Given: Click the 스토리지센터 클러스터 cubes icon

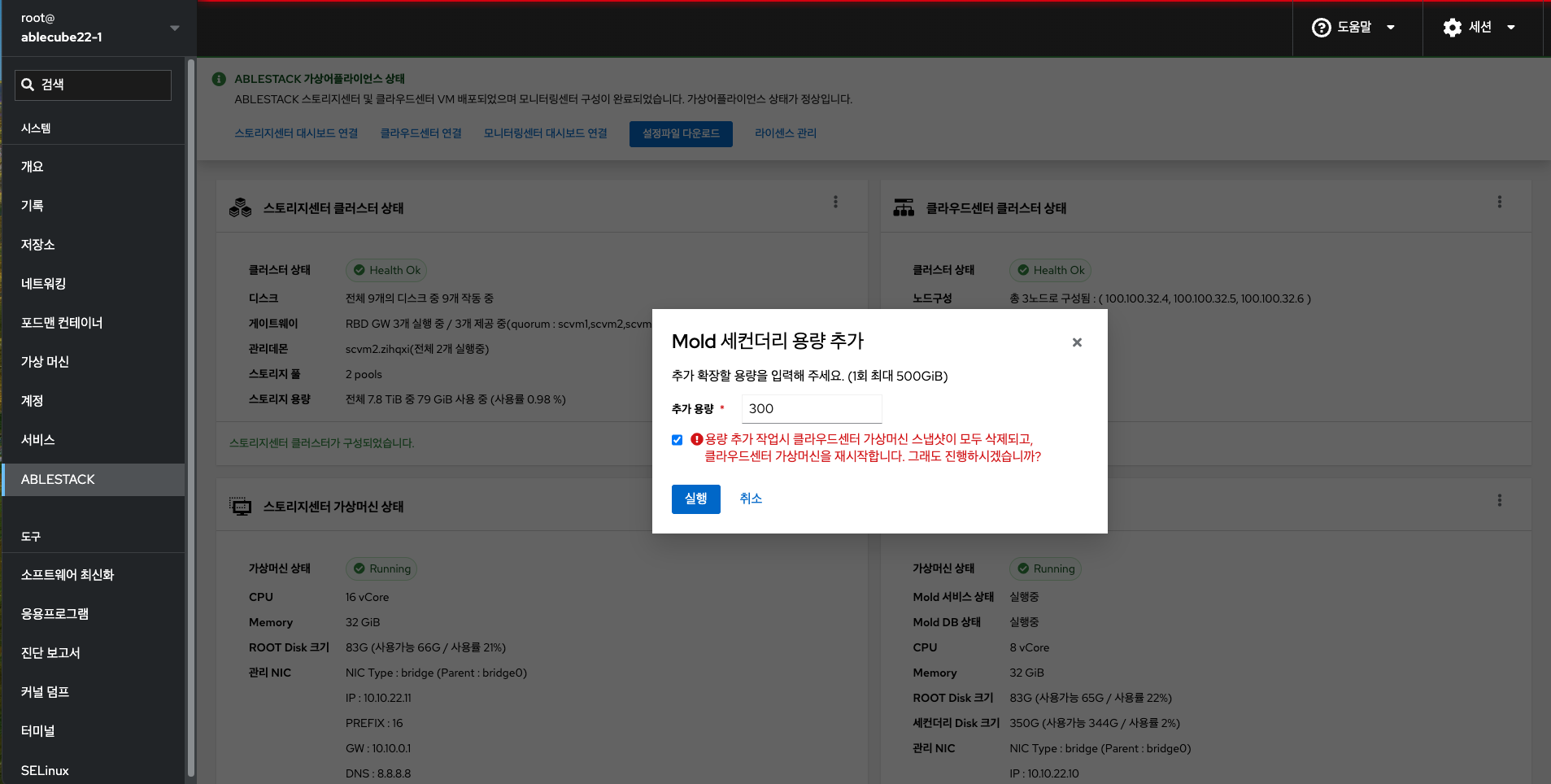Looking at the screenshot, I should tap(240, 207).
